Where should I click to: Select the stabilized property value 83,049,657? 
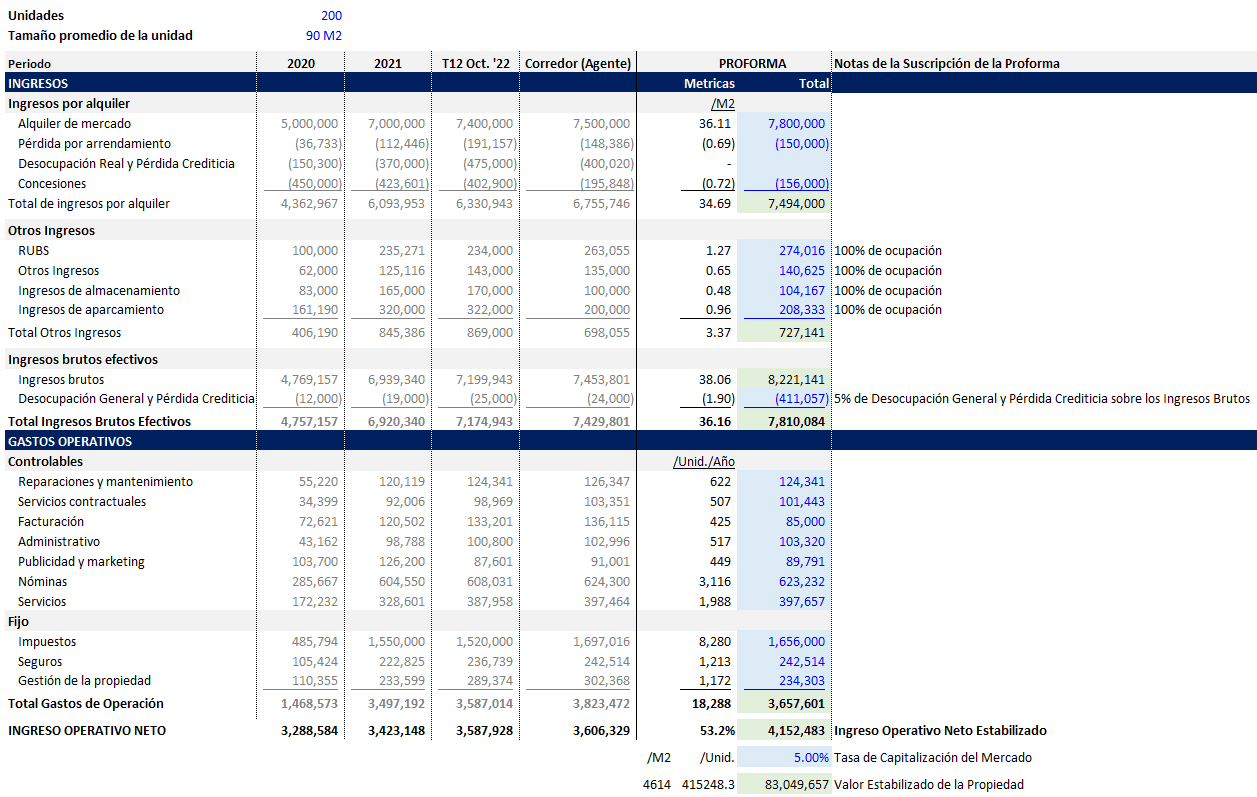pyautogui.click(x=796, y=785)
